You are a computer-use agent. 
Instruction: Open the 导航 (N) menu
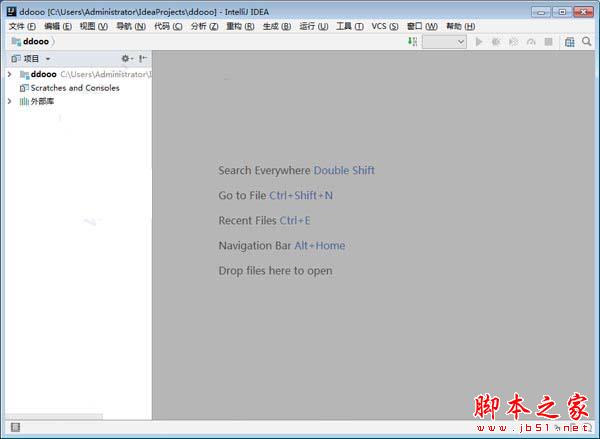131,26
